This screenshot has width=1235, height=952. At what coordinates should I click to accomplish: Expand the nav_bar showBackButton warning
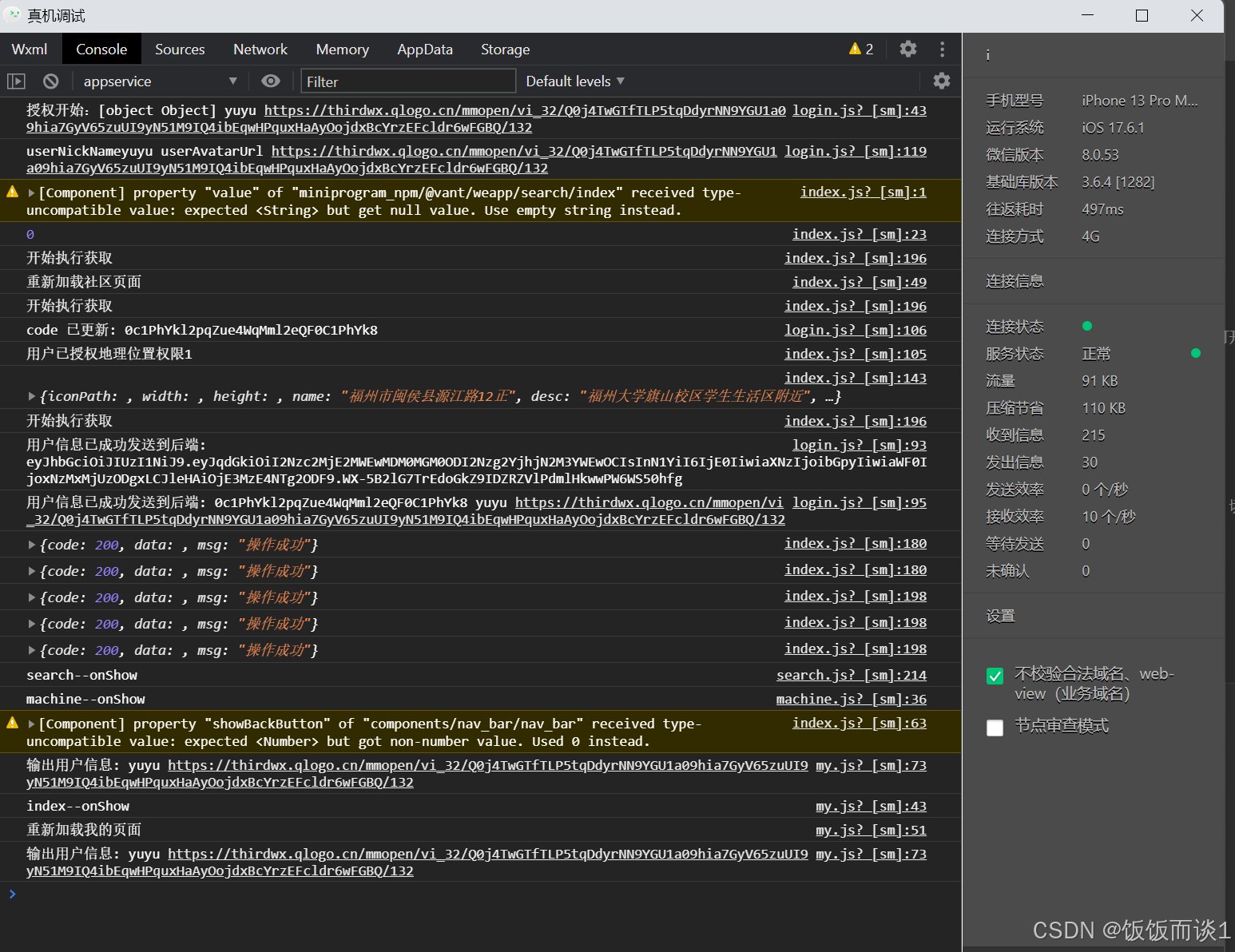click(32, 724)
